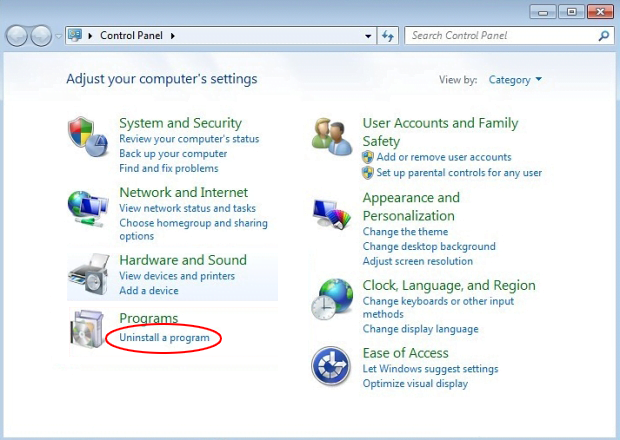The image size is (620, 440).
Task: Open Network and Internet heading link
Action: pyautogui.click(x=183, y=192)
